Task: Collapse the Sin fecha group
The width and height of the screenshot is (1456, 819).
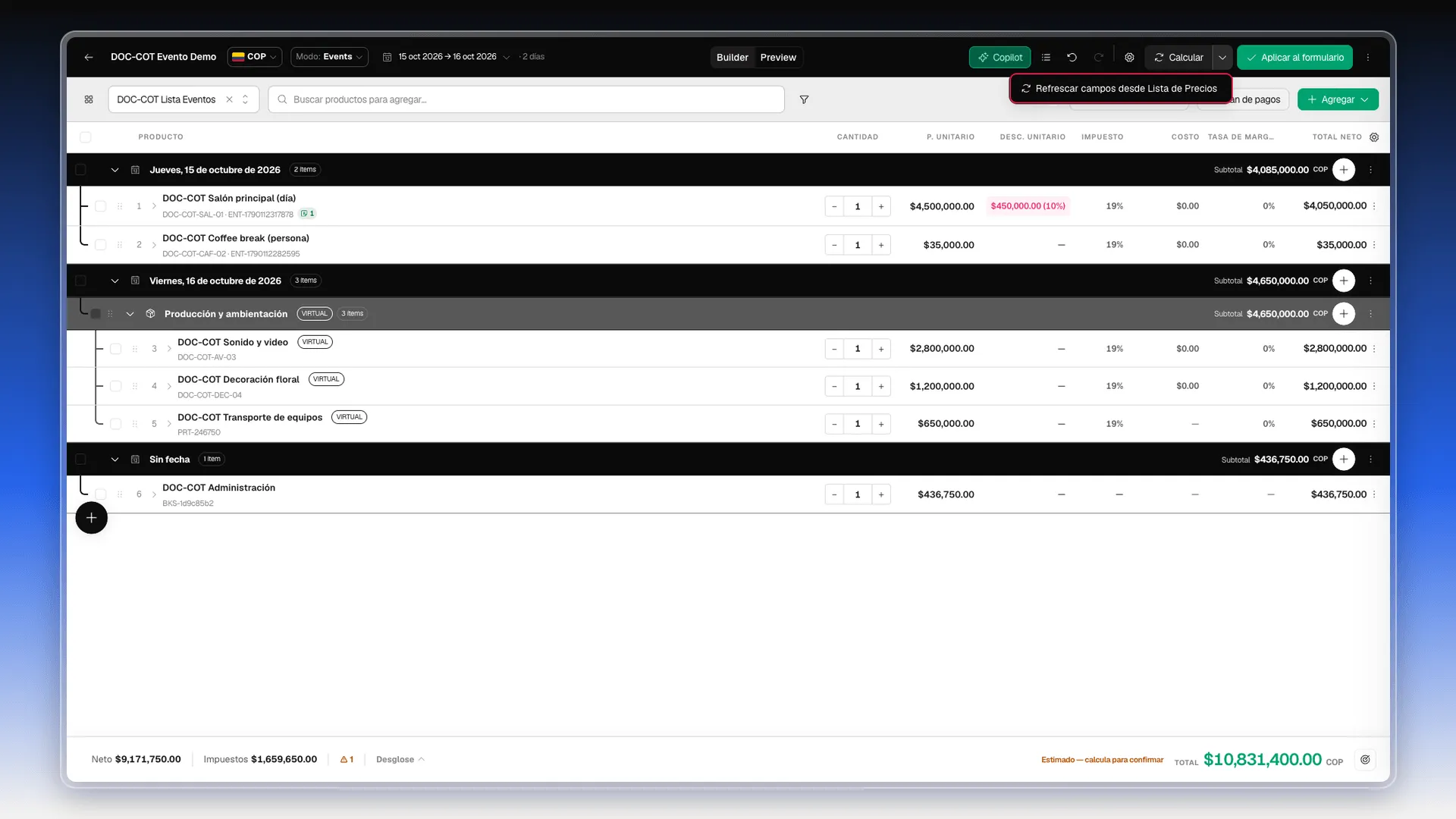Action: point(115,459)
